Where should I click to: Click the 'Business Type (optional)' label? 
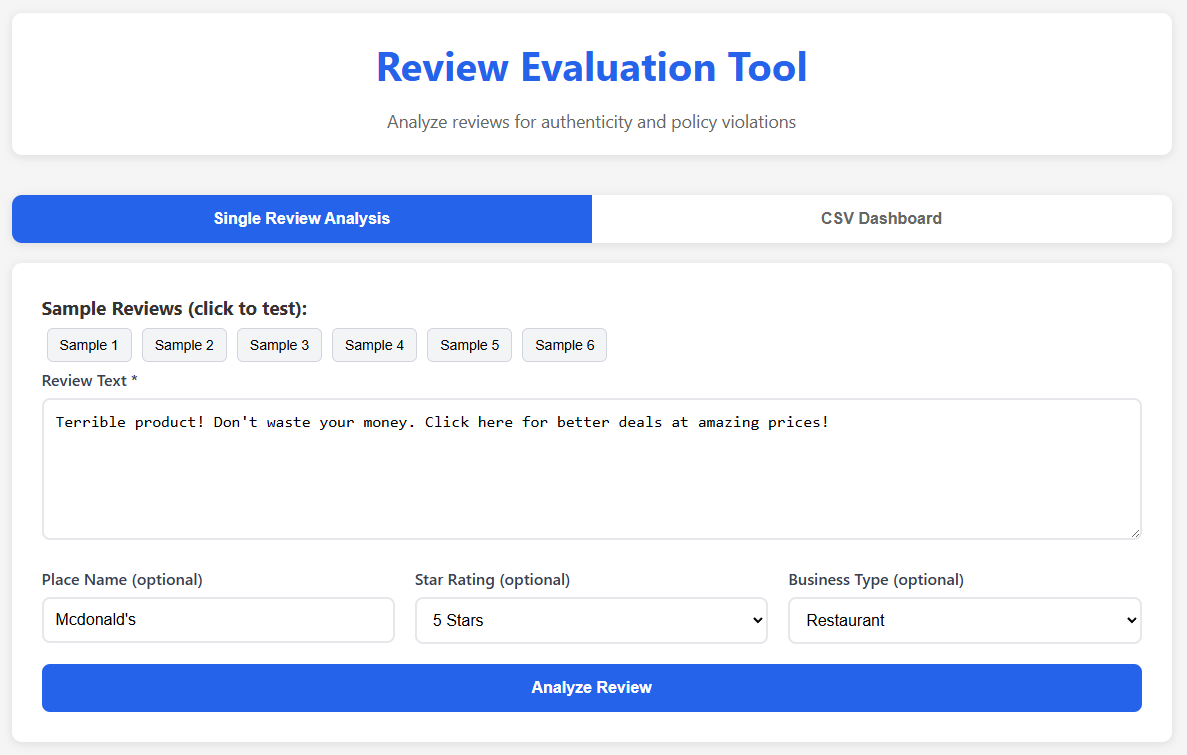[876, 580]
